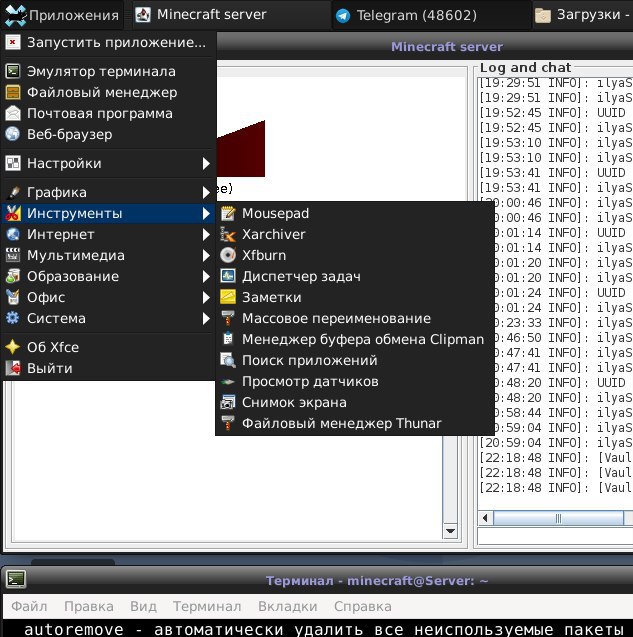Open the Правка menu in Terminal
This screenshot has height=637, width=633.
pyautogui.click(x=89, y=607)
